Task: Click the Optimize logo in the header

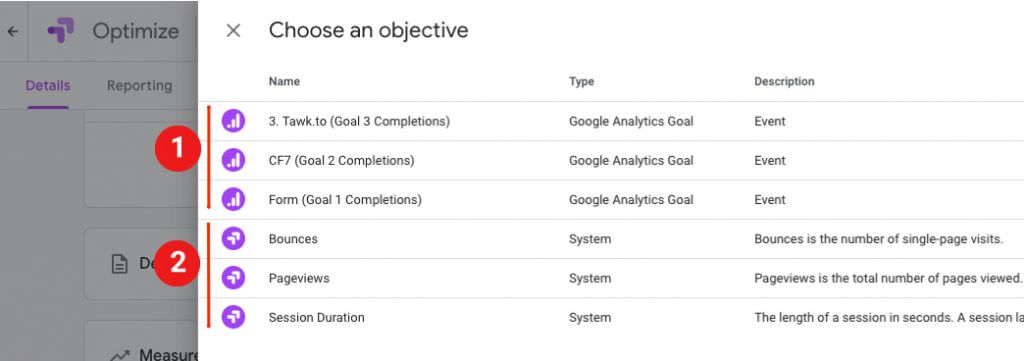Action: pos(61,31)
